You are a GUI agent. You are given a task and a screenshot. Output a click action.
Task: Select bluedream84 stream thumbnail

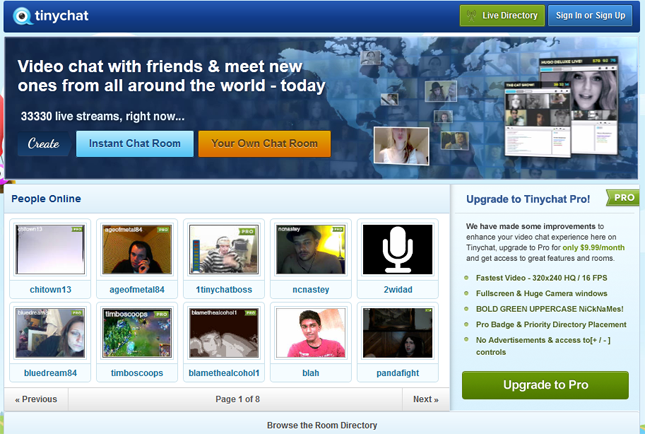tap(50, 333)
